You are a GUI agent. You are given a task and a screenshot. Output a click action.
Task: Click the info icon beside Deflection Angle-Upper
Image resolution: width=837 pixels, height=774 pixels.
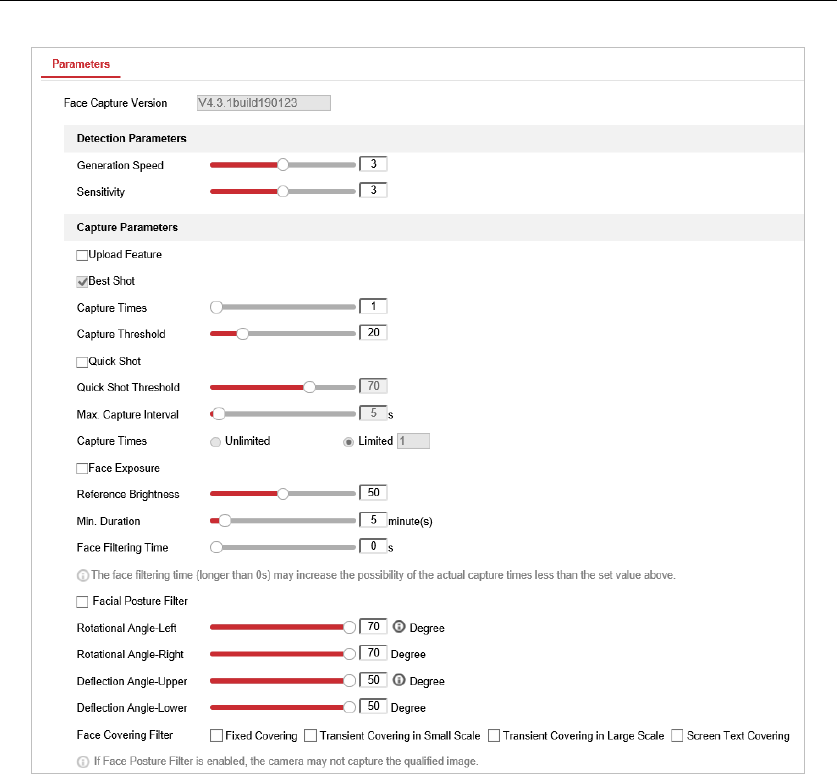pyautogui.click(x=399, y=680)
